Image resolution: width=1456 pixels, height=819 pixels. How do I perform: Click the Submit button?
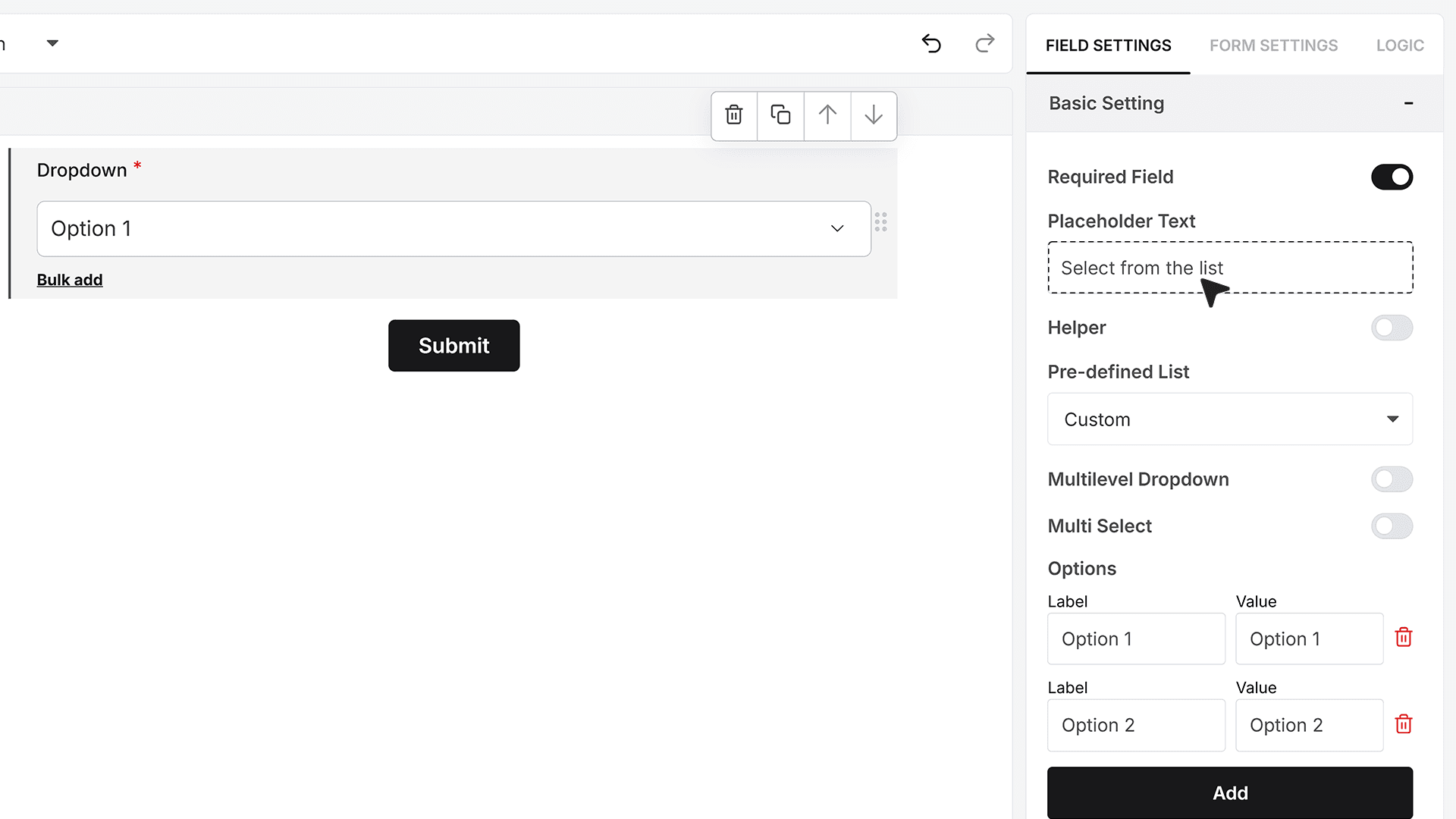pyautogui.click(x=453, y=346)
